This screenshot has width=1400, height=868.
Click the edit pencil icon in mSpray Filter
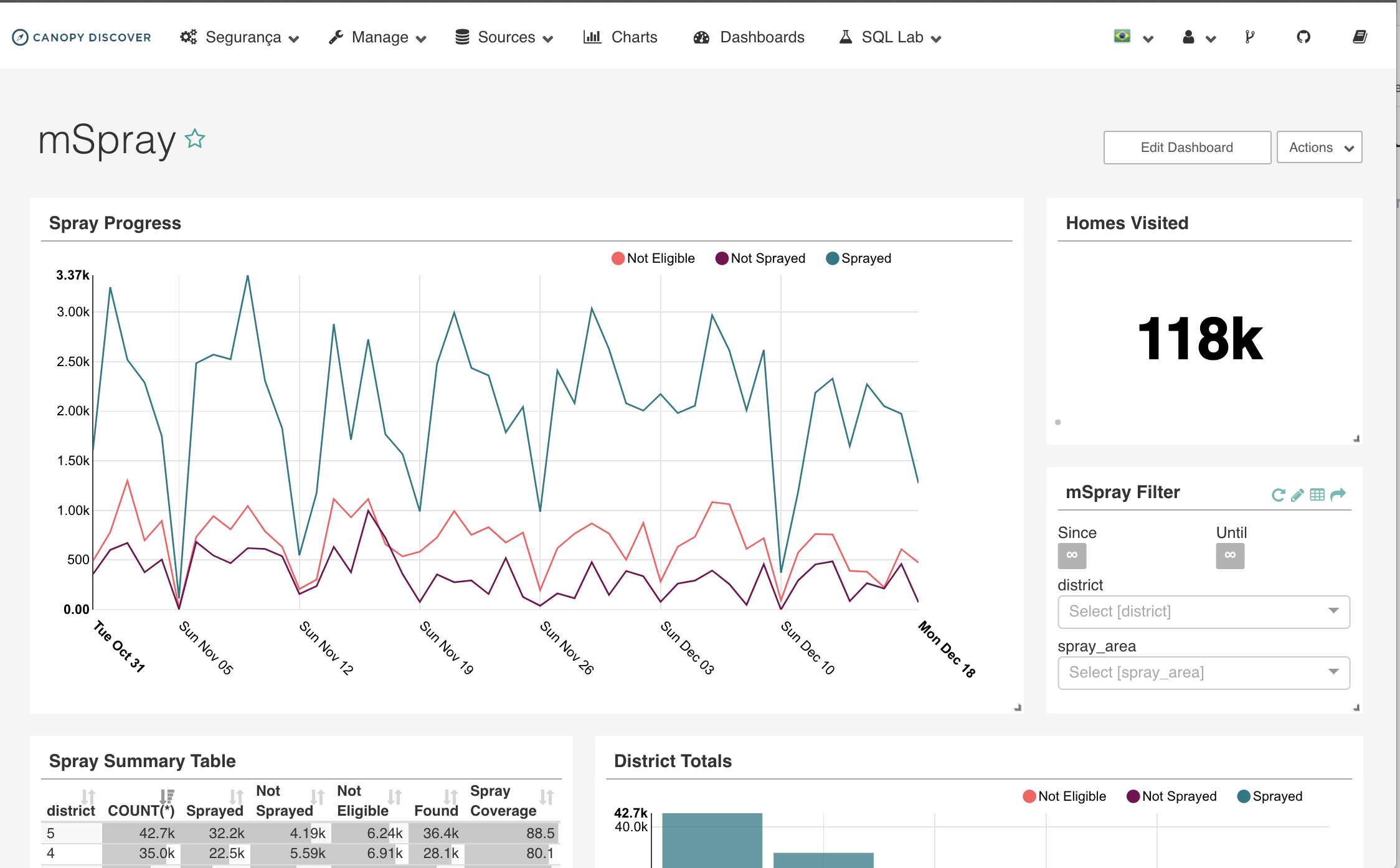tap(1297, 495)
